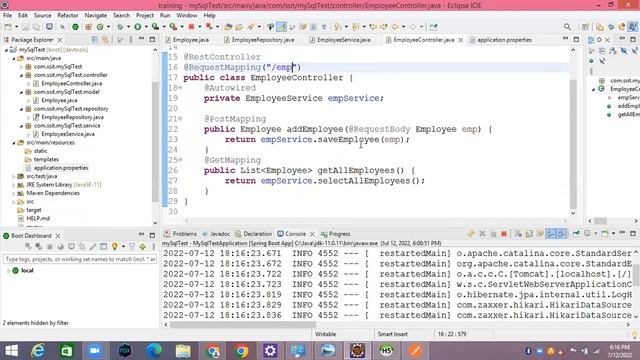
Task: Click the highlighted Toggle Mark Occurrences icon
Action: (x=282, y=27)
